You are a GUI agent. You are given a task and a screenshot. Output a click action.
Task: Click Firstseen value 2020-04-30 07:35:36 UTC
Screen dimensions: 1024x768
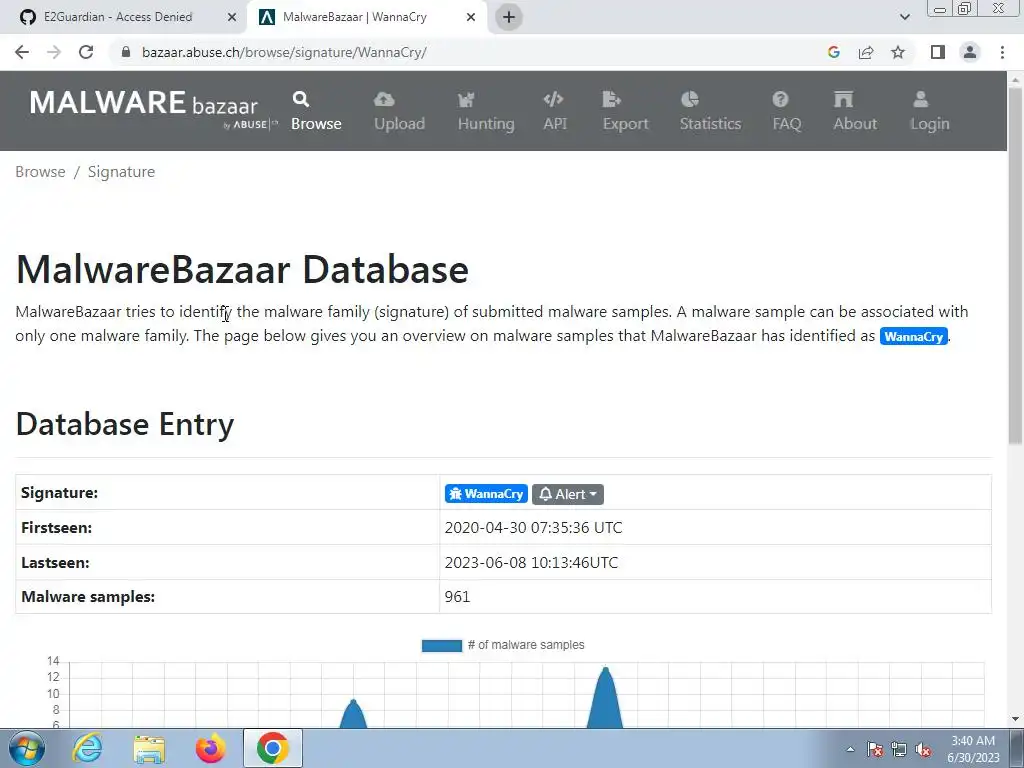pyautogui.click(x=534, y=528)
